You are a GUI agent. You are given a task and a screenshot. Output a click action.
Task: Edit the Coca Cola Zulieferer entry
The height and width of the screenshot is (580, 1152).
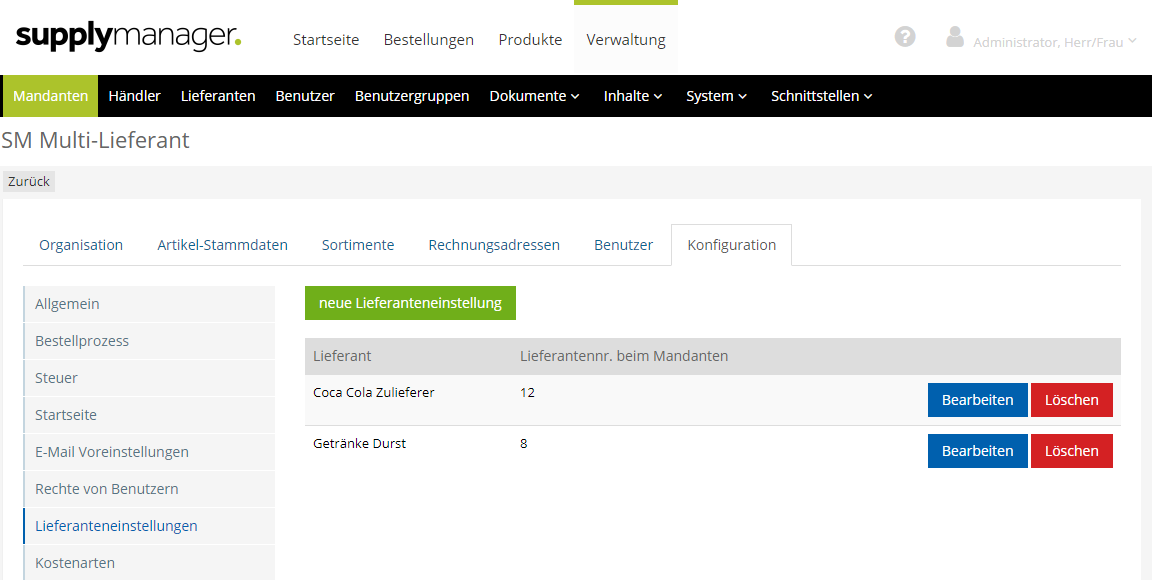(977, 400)
